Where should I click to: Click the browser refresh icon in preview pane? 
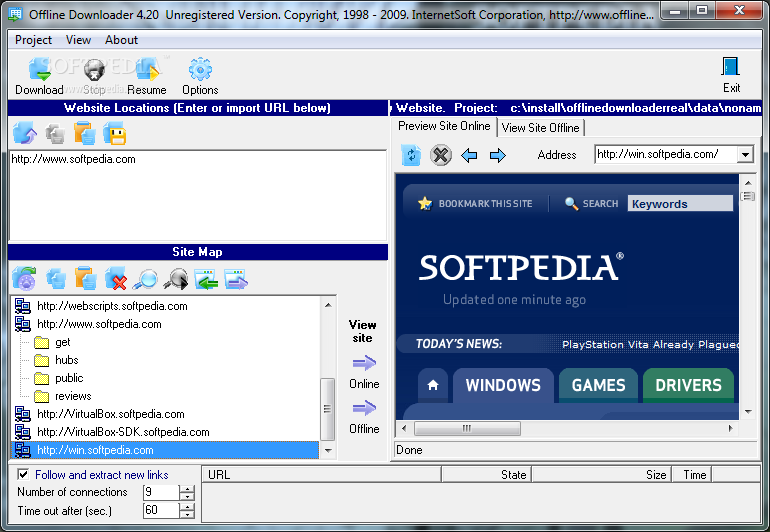point(411,156)
